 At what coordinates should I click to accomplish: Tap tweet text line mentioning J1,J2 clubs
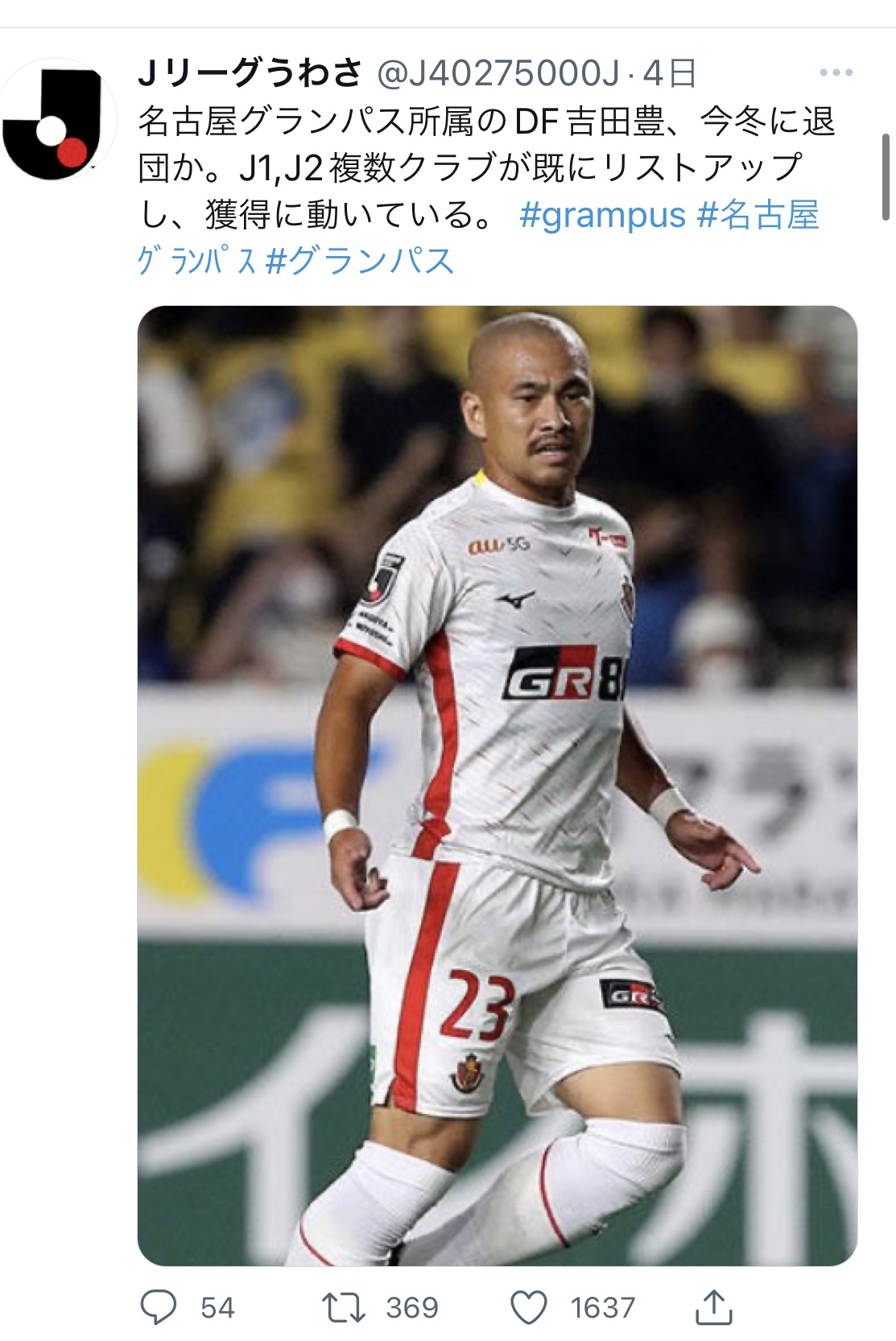point(470,168)
